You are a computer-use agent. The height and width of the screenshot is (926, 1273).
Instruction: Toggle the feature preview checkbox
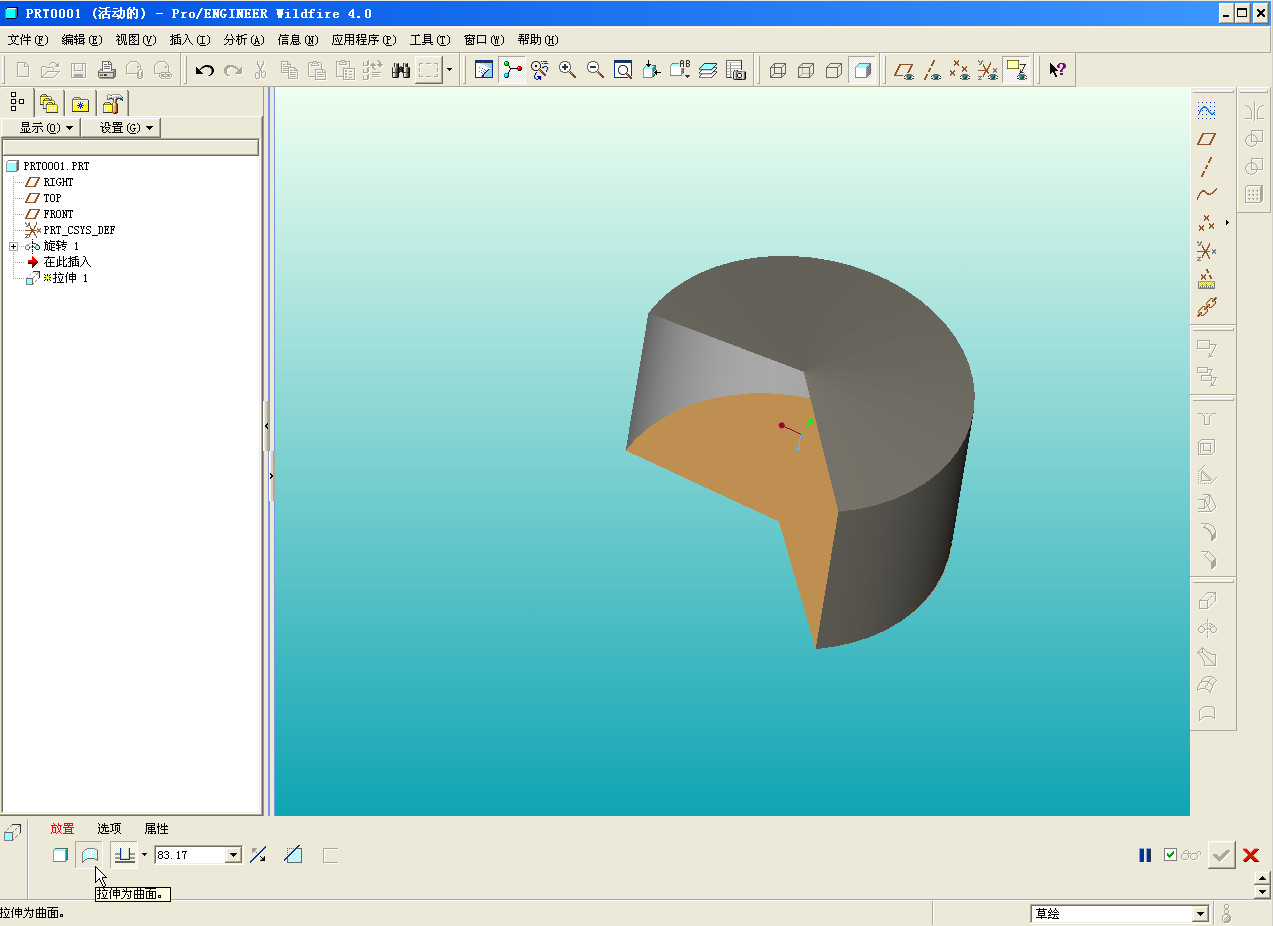pos(1170,855)
